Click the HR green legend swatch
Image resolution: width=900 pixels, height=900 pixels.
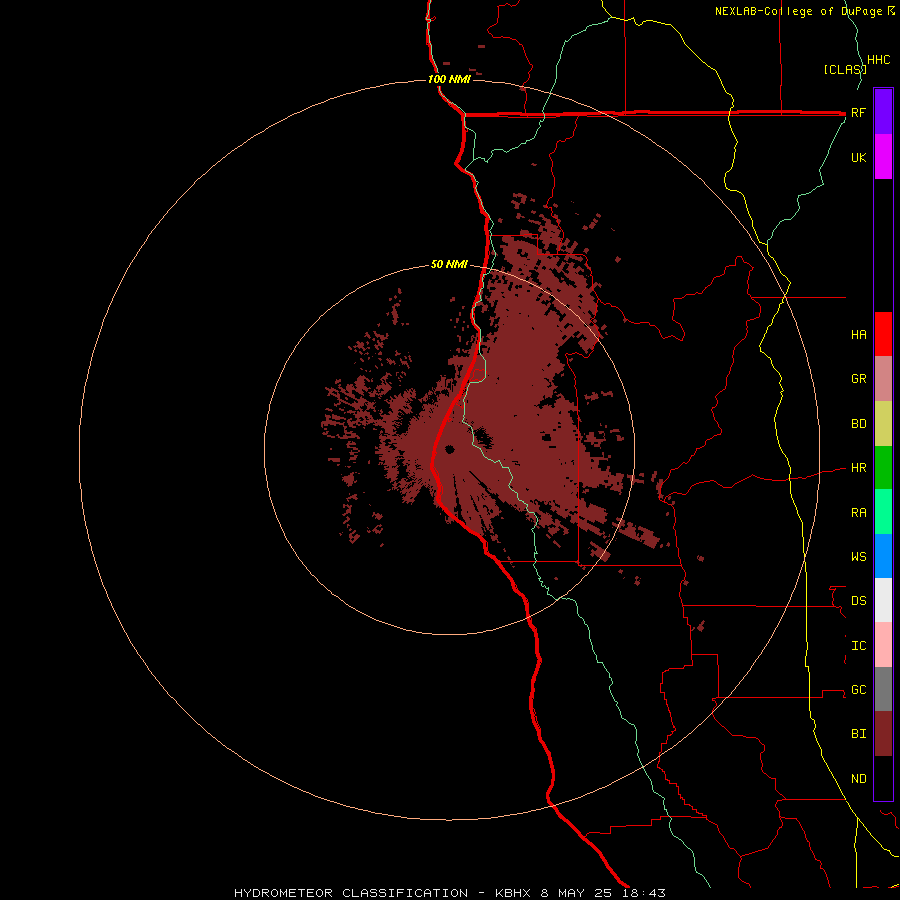(883, 468)
